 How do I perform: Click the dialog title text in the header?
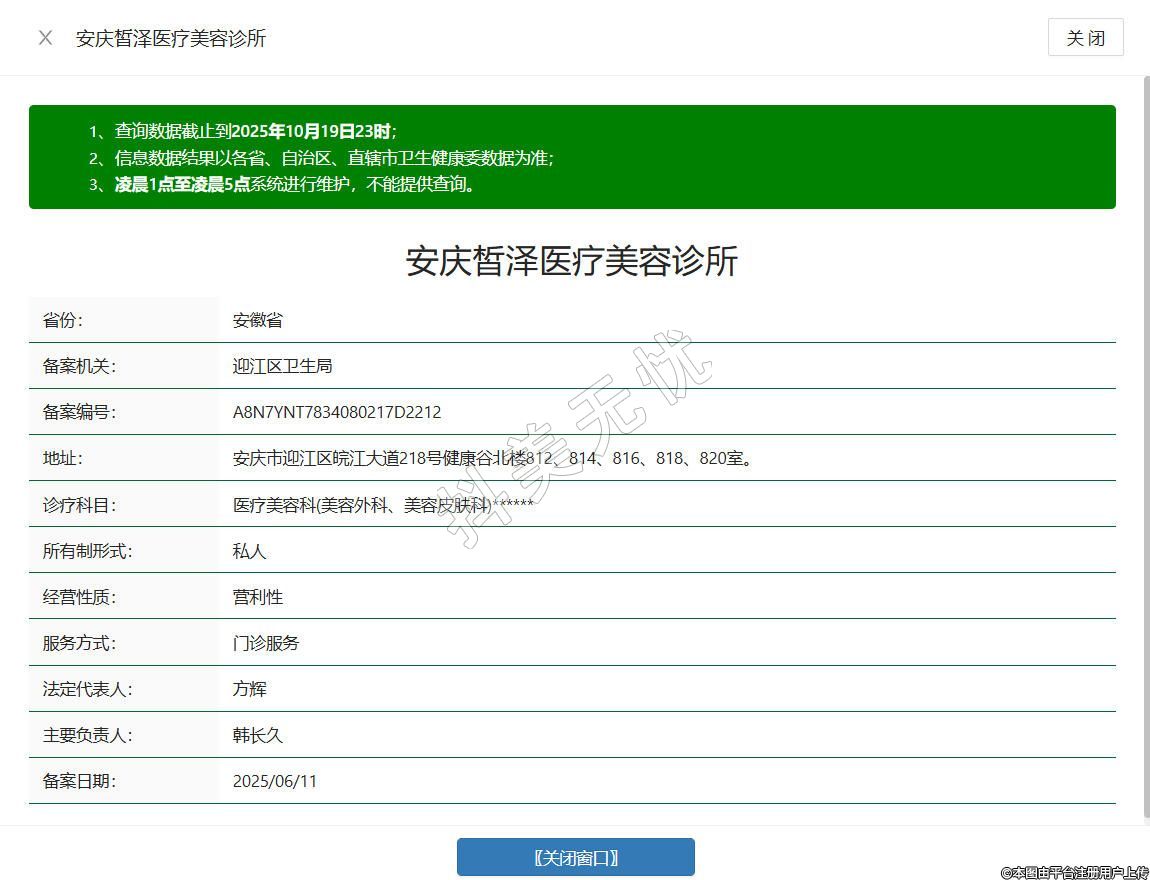pos(171,38)
